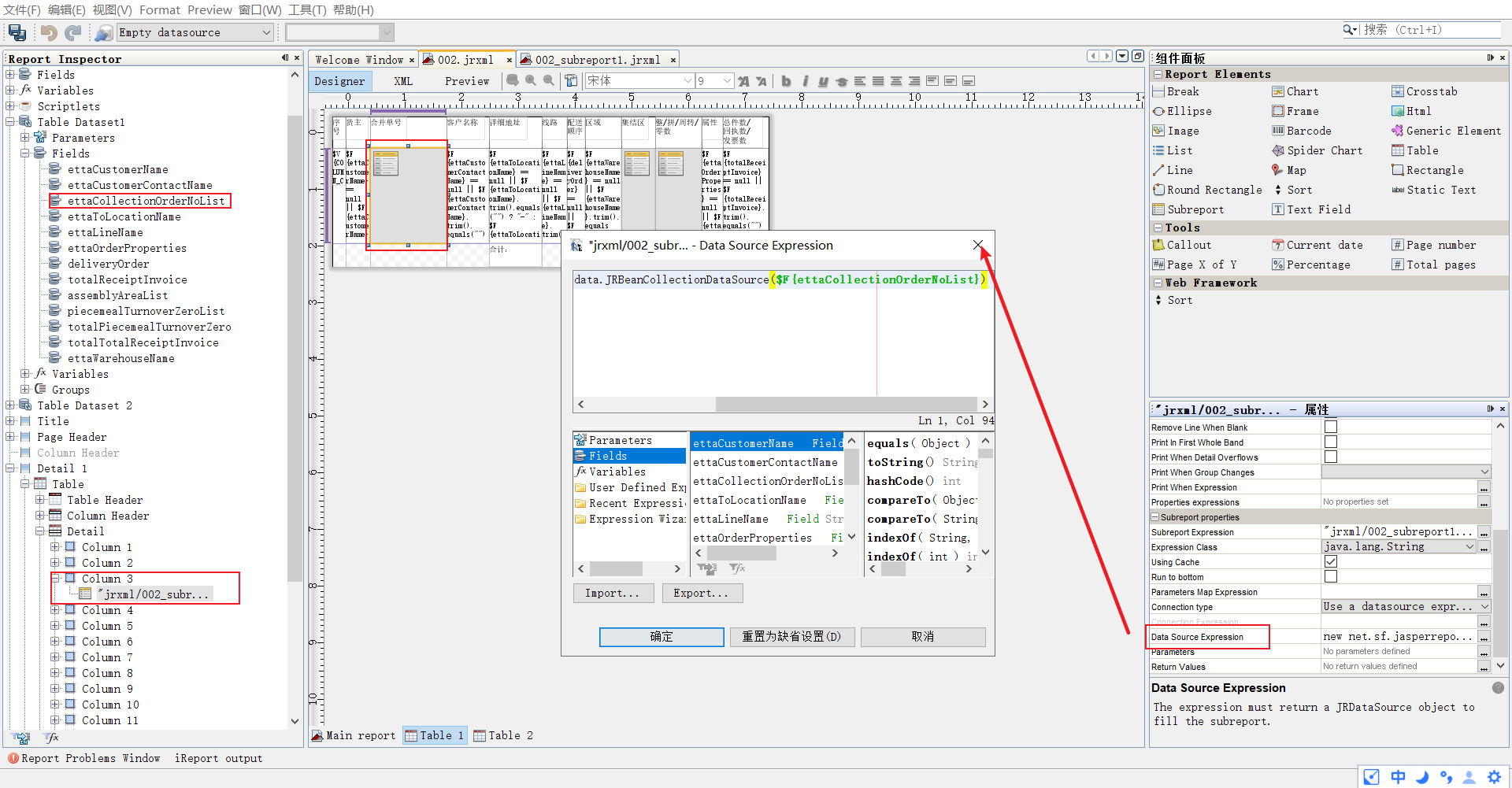Click the italic formatting toolbar icon

pyautogui.click(x=805, y=81)
